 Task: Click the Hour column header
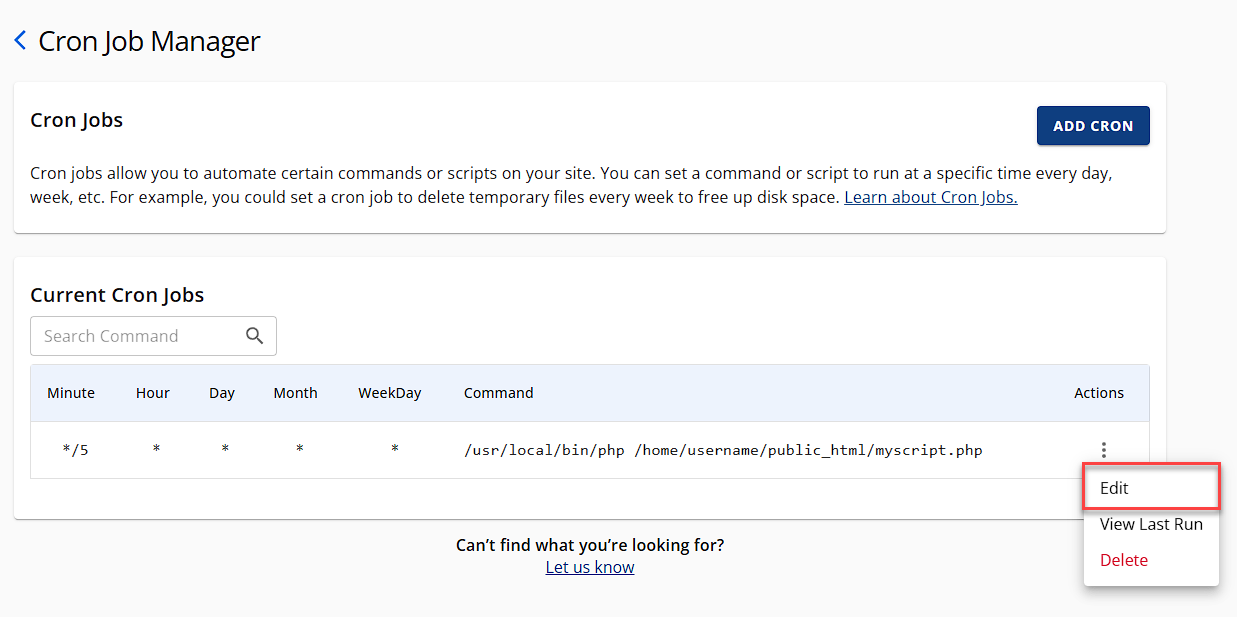click(x=153, y=393)
